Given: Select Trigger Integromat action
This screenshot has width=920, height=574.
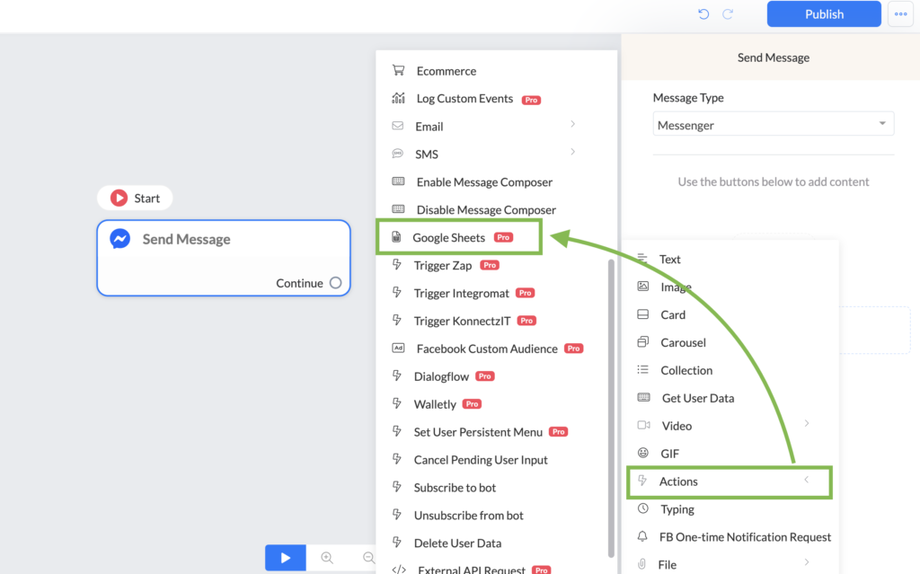Looking at the screenshot, I should [x=463, y=293].
